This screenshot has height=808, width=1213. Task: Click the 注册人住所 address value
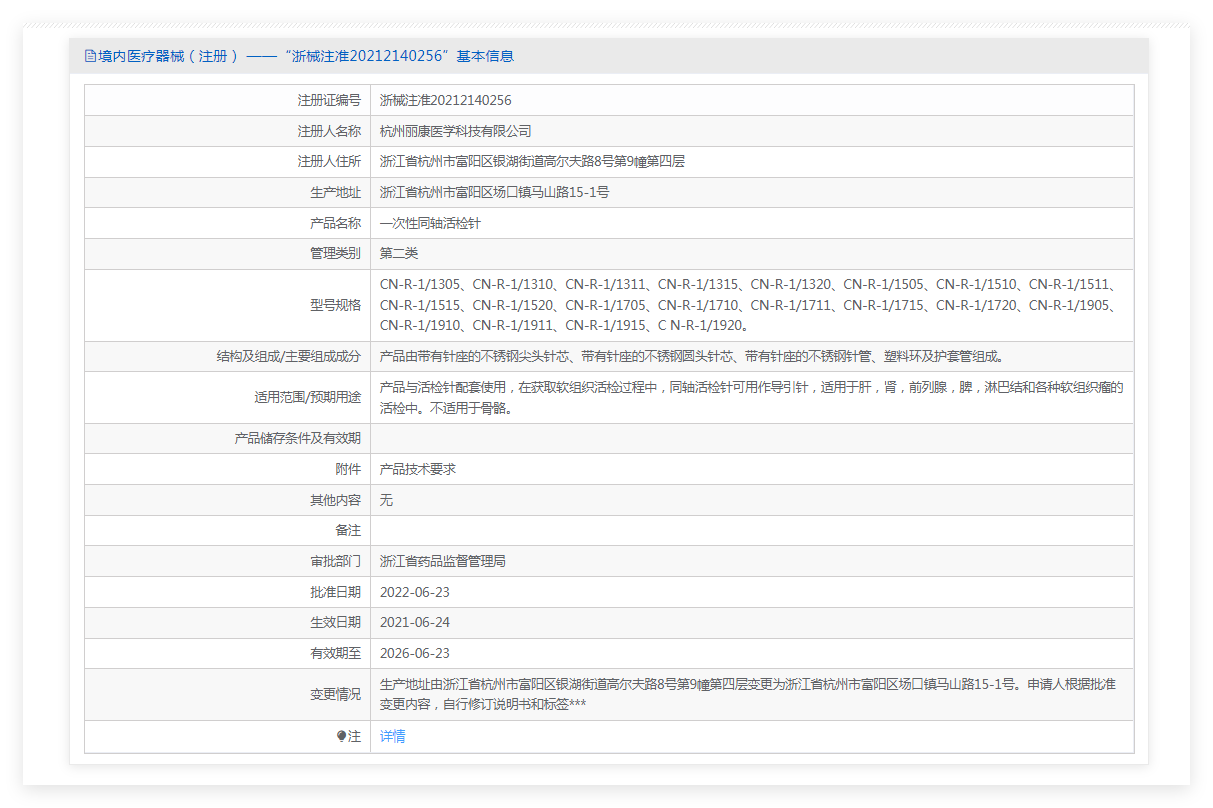532,162
